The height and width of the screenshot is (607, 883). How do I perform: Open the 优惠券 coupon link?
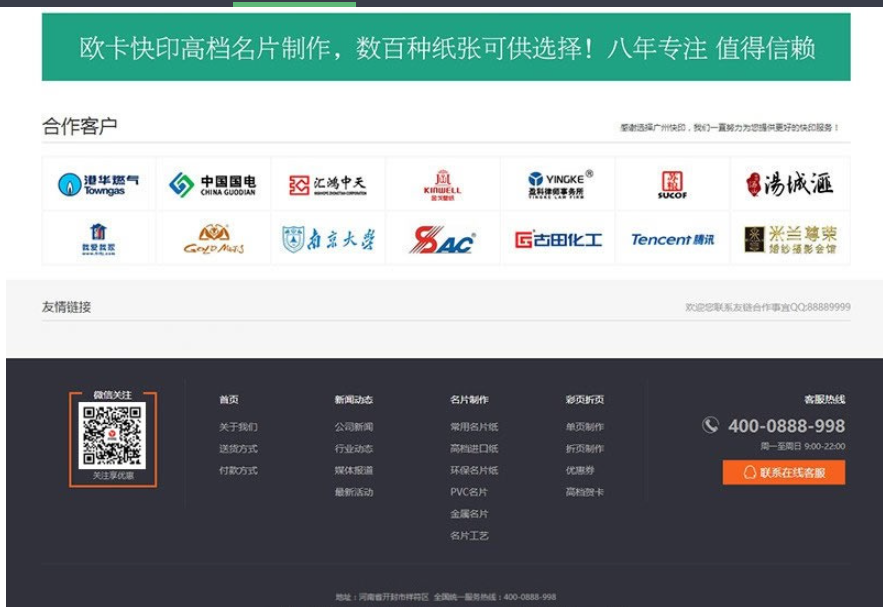[580, 469]
